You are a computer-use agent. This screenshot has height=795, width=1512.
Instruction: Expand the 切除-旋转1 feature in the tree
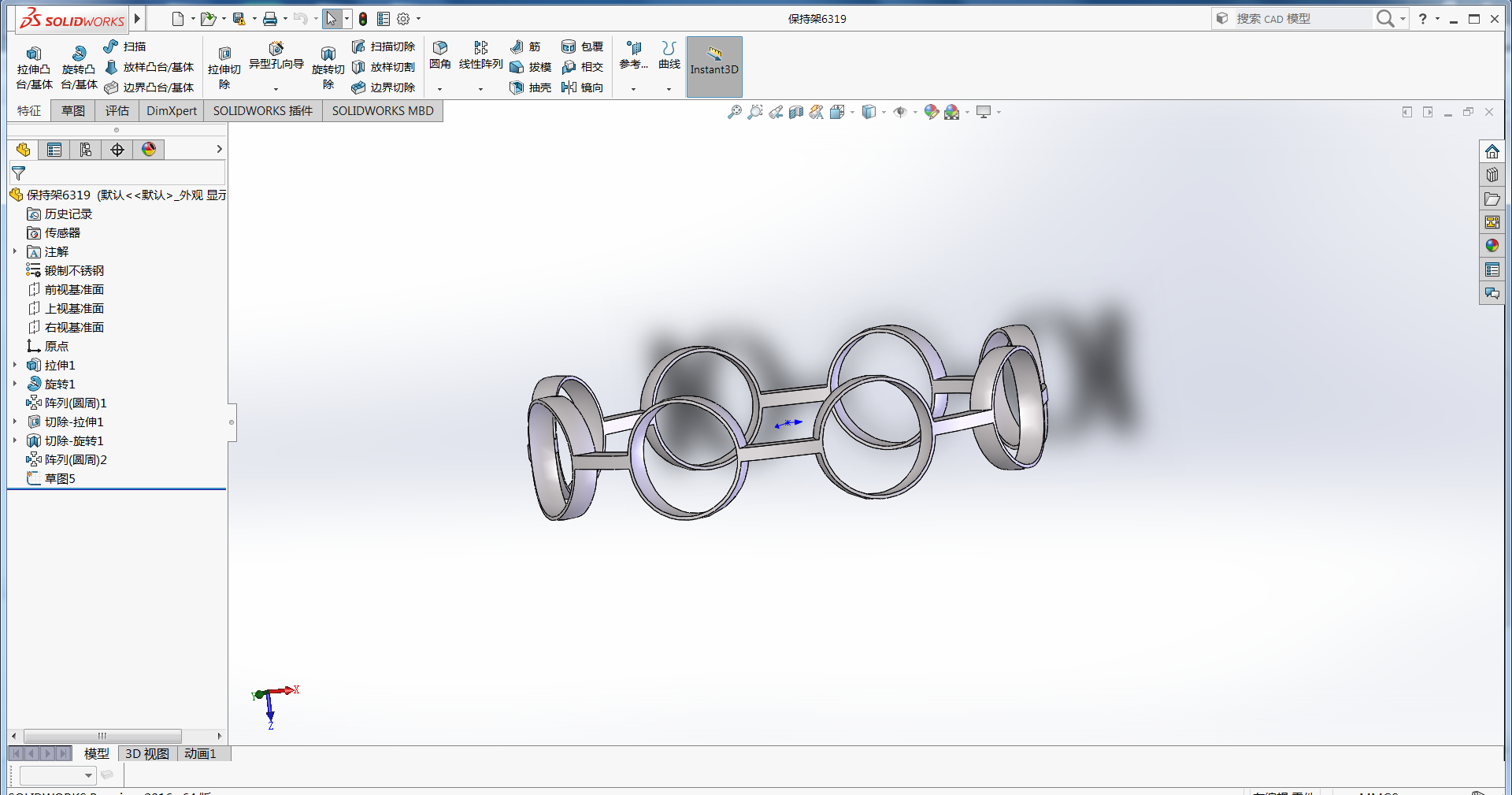(14, 440)
